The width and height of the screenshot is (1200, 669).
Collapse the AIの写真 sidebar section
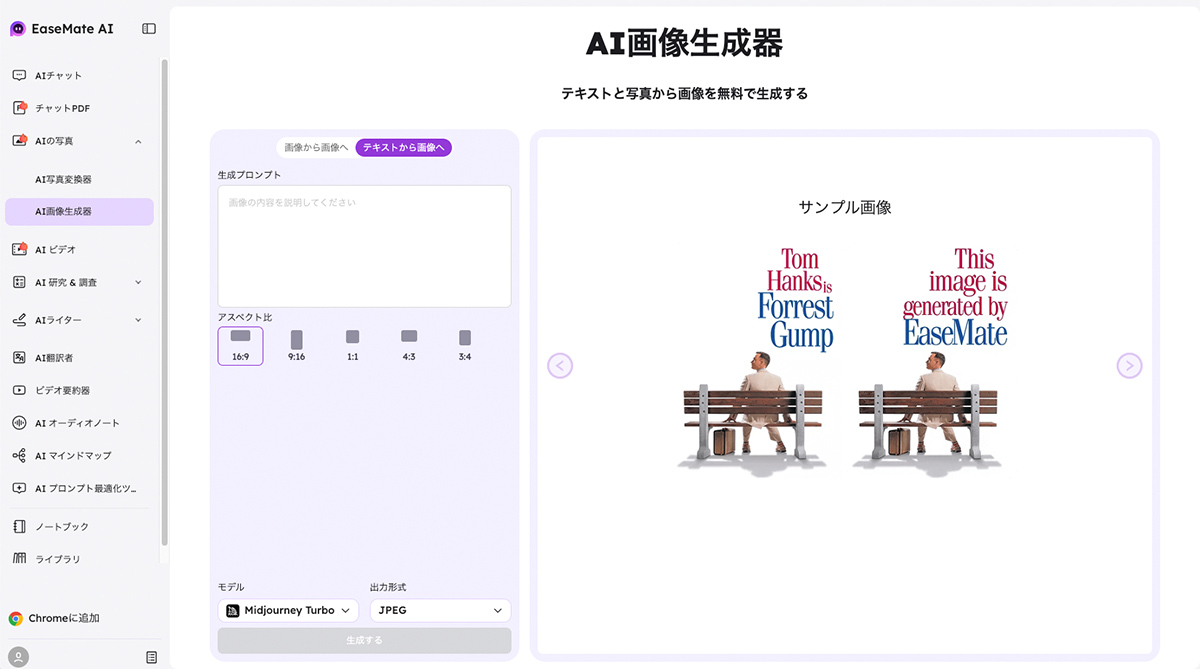point(138,141)
